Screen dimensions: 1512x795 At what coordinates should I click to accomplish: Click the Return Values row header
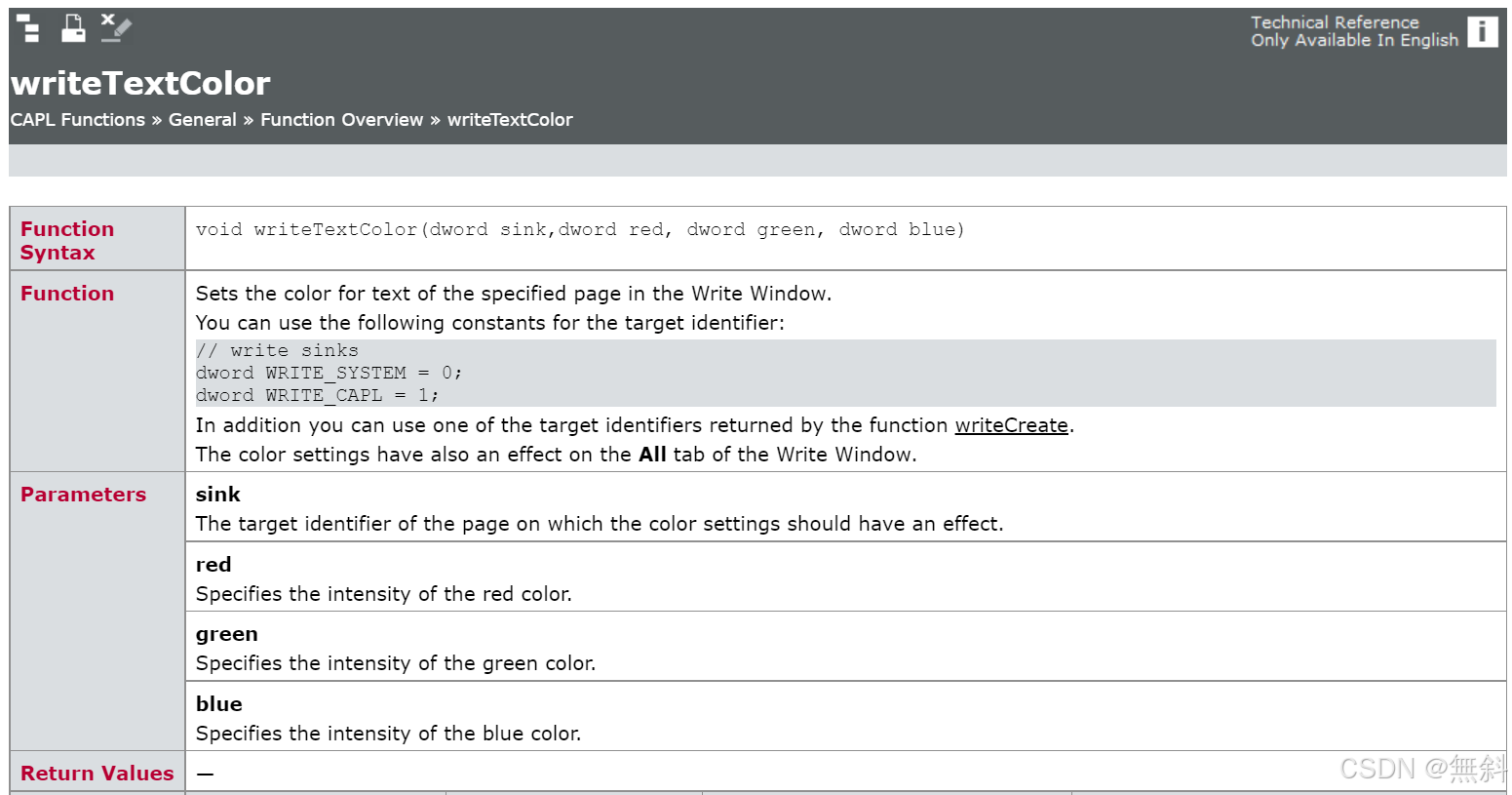click(x=97, y=773)
